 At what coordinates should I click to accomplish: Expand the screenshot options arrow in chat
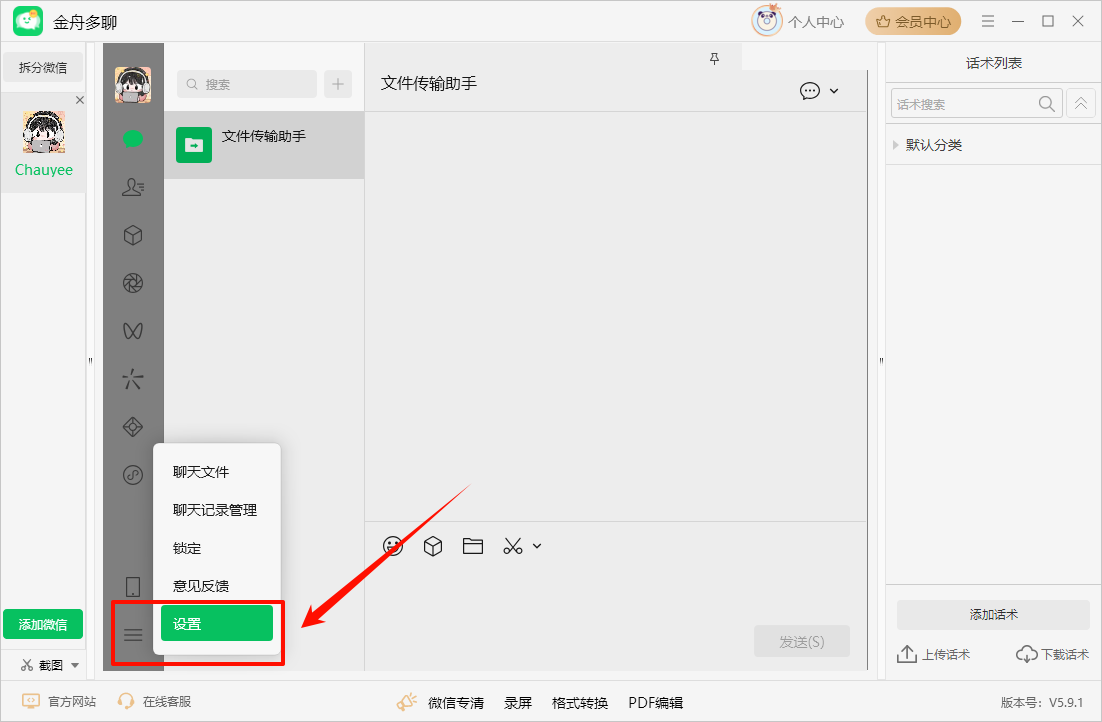[x=537, y=546]
